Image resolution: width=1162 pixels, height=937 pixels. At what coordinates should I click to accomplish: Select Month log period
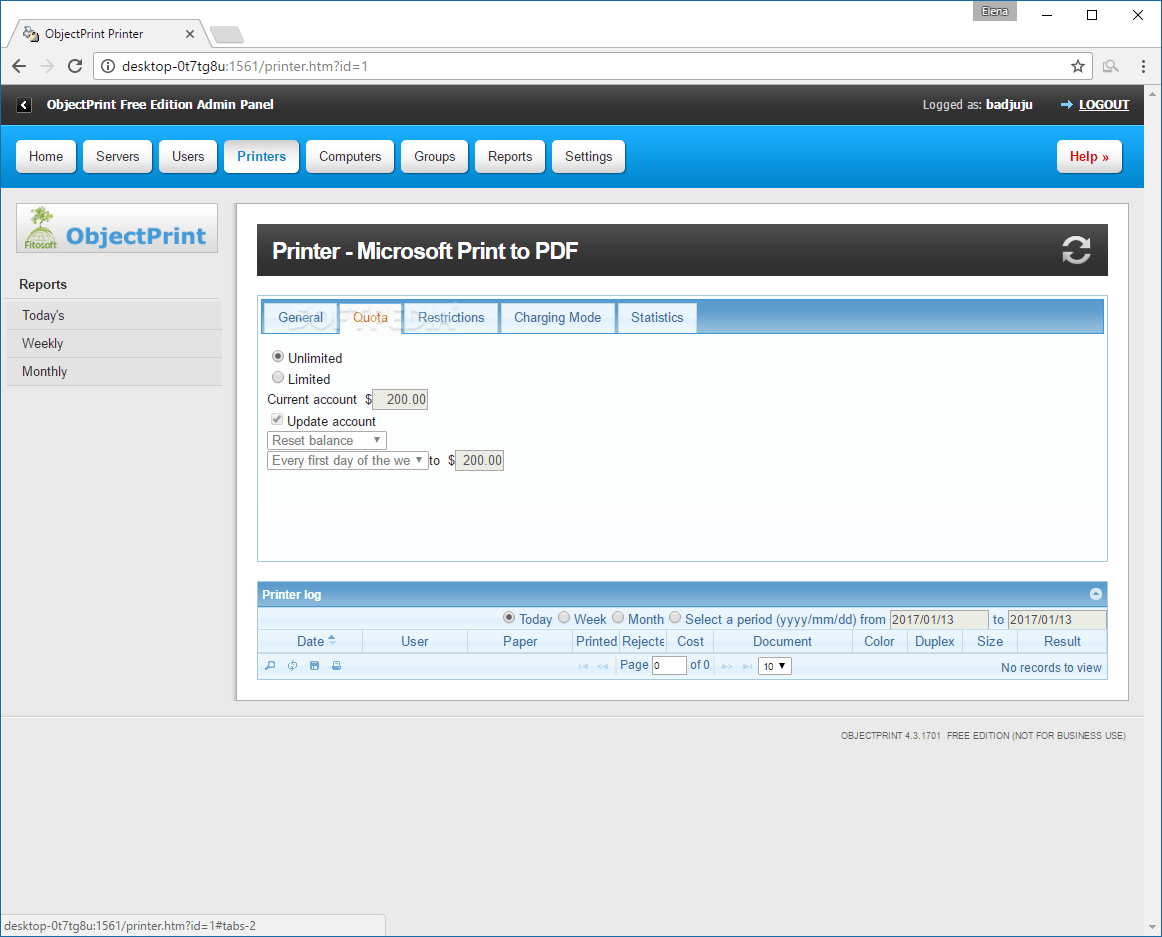pos(618,618)
